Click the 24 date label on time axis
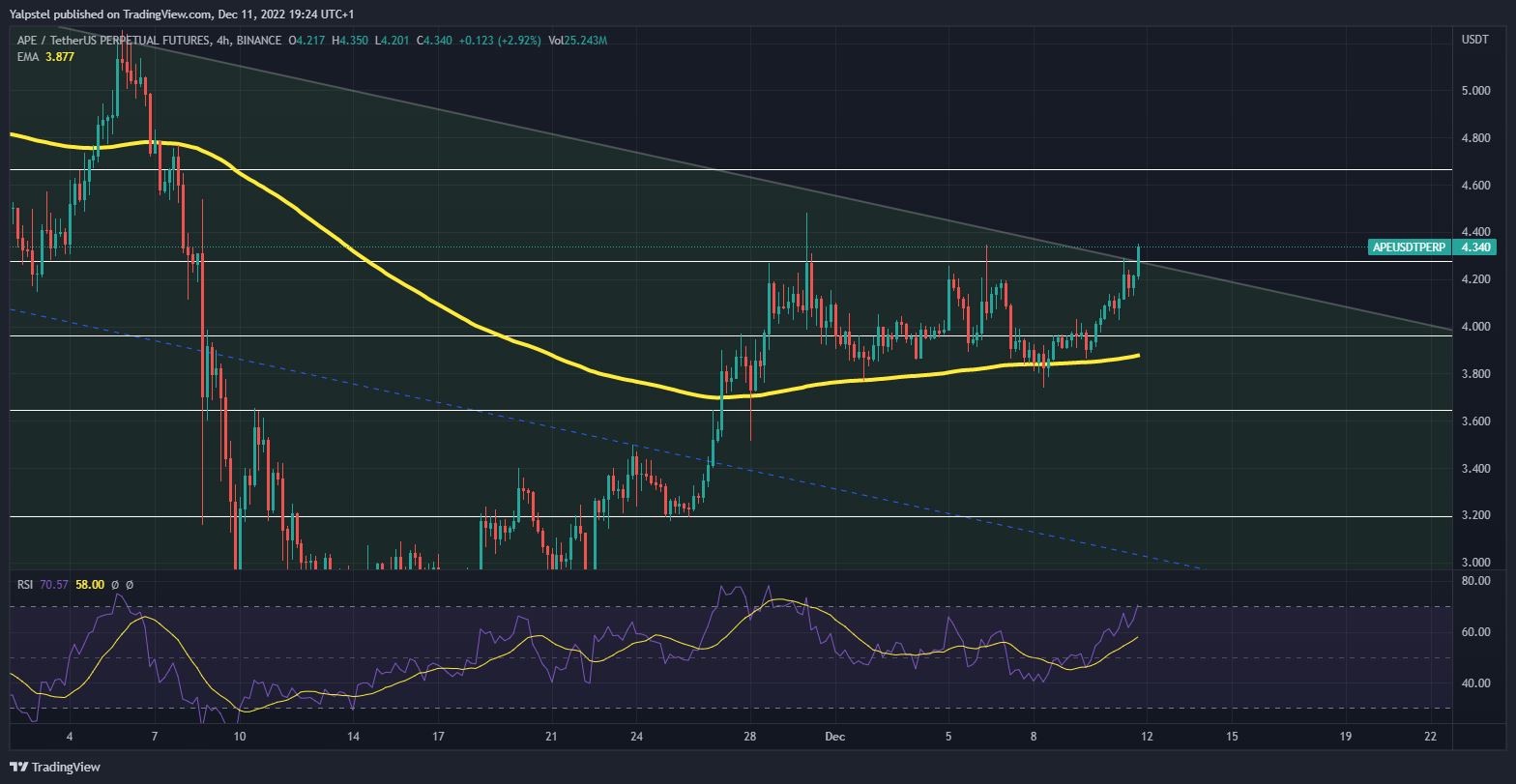 pyautogui.click(x=635, y=737)
